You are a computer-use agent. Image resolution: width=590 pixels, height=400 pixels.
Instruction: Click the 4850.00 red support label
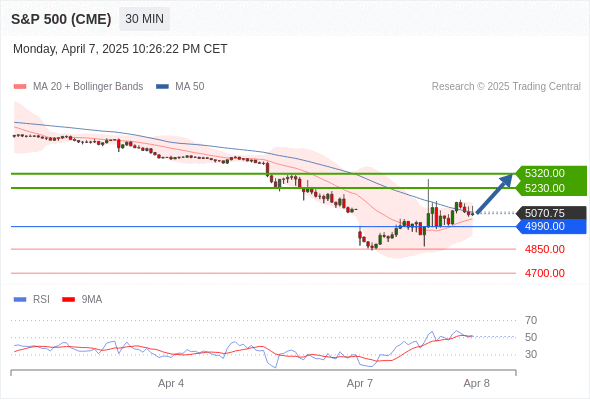[544, 249]
